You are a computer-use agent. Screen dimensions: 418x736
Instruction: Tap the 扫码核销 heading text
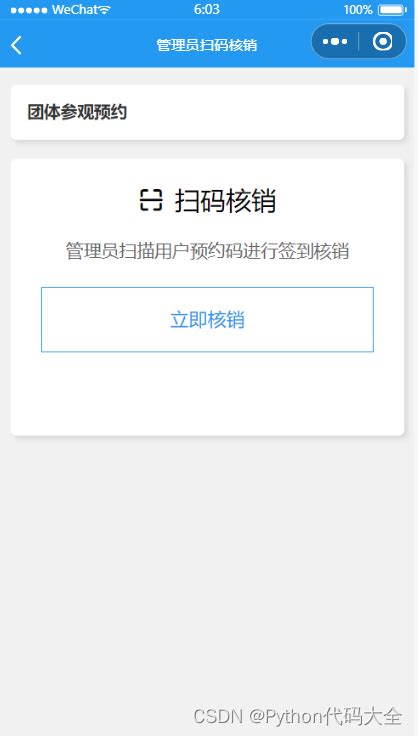click(225, 201)
